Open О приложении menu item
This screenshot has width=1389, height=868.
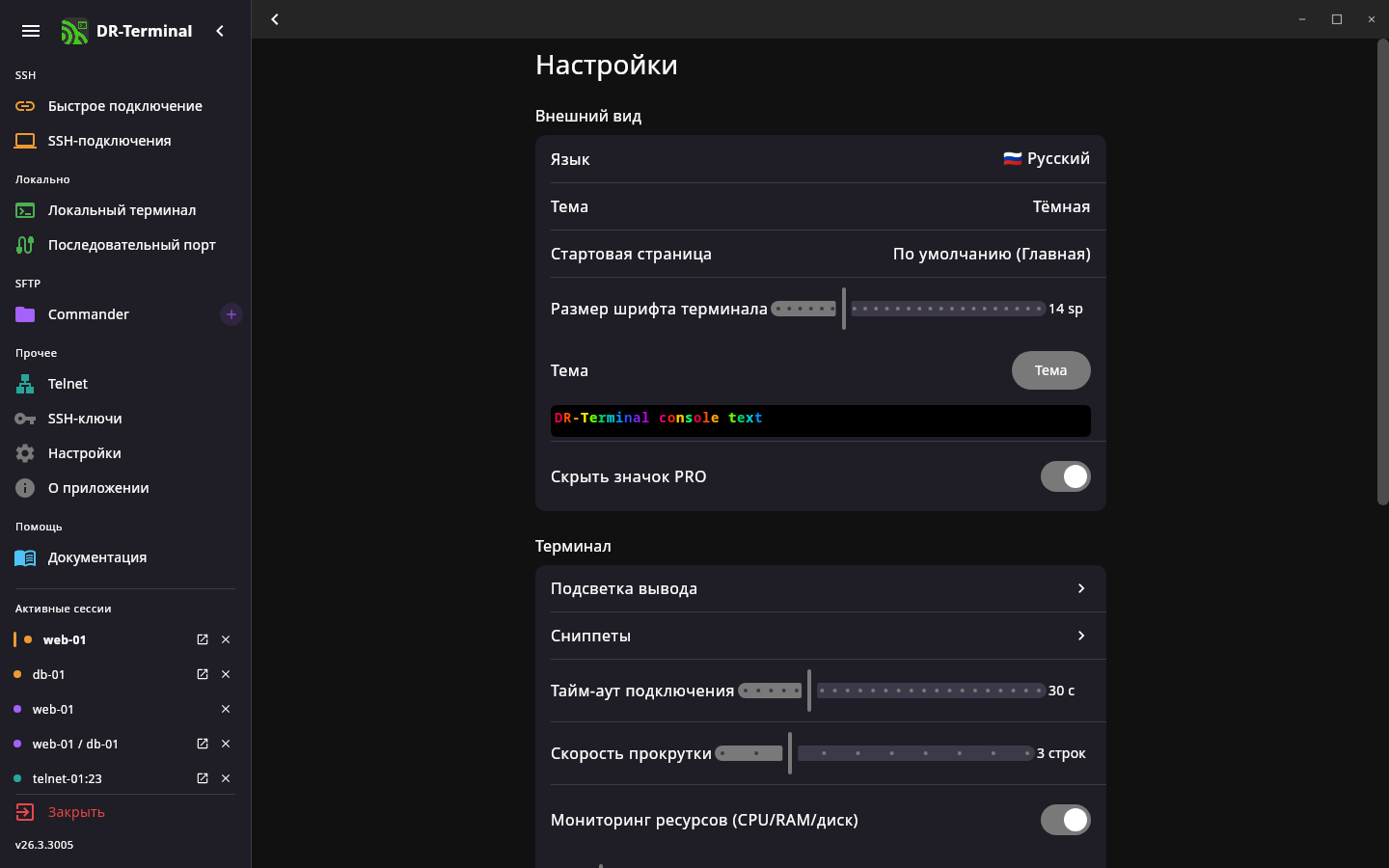point(125,488)
